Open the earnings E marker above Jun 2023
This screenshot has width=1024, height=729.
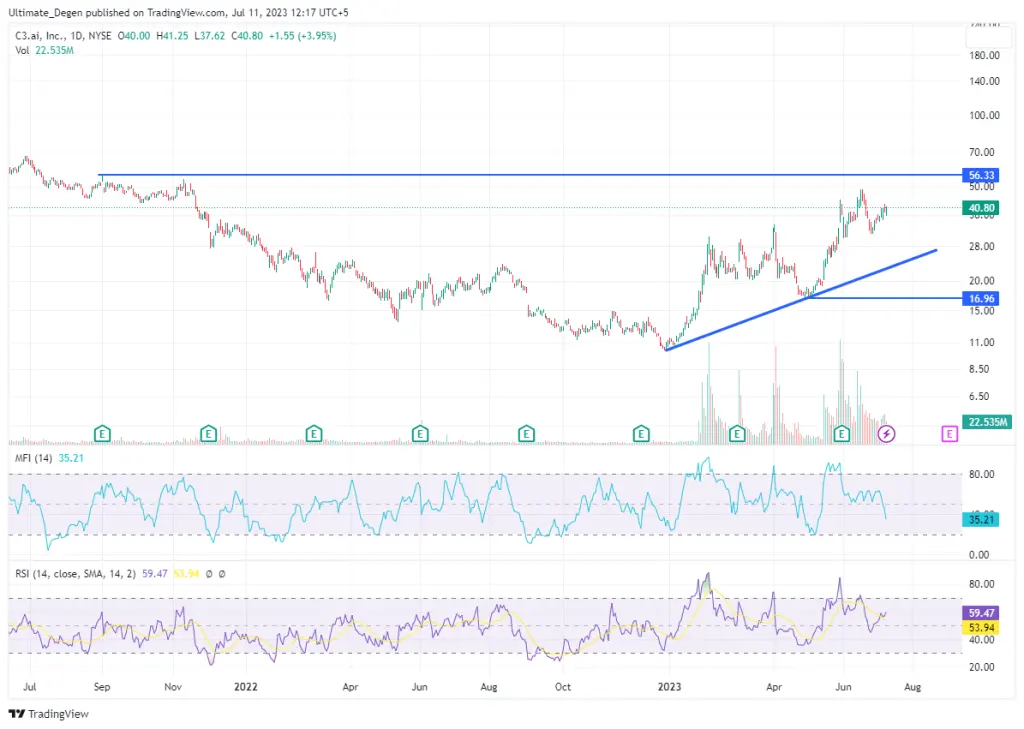click(842, 433)
